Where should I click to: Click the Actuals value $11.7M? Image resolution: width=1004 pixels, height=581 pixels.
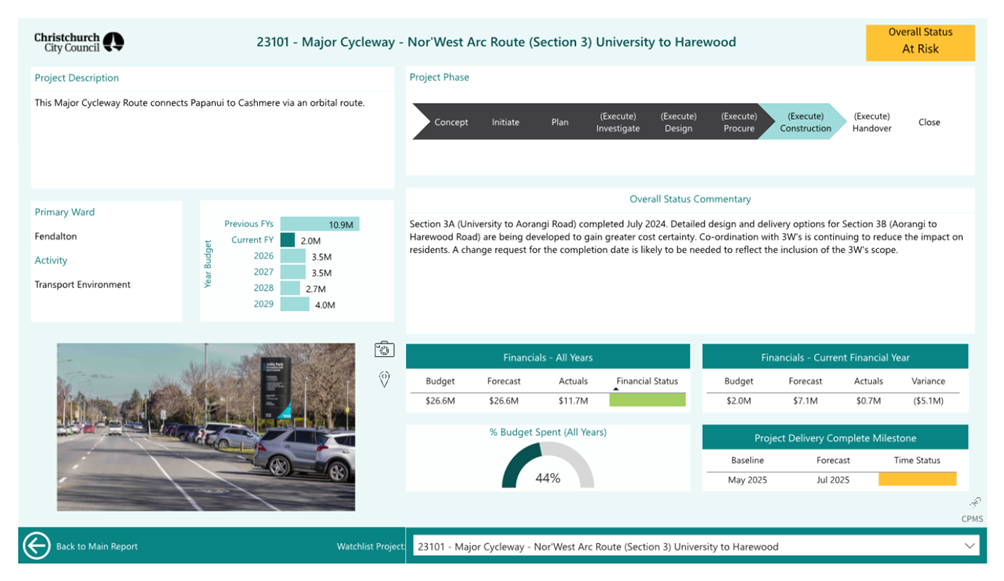point(573,400)
